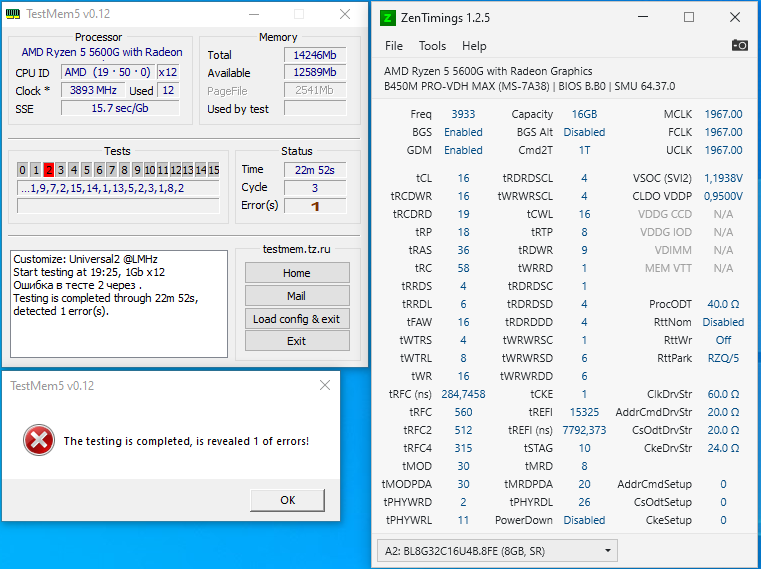
Task: Click the AMD Ryzen 5 5600G processor name
Action: (102, 52)
